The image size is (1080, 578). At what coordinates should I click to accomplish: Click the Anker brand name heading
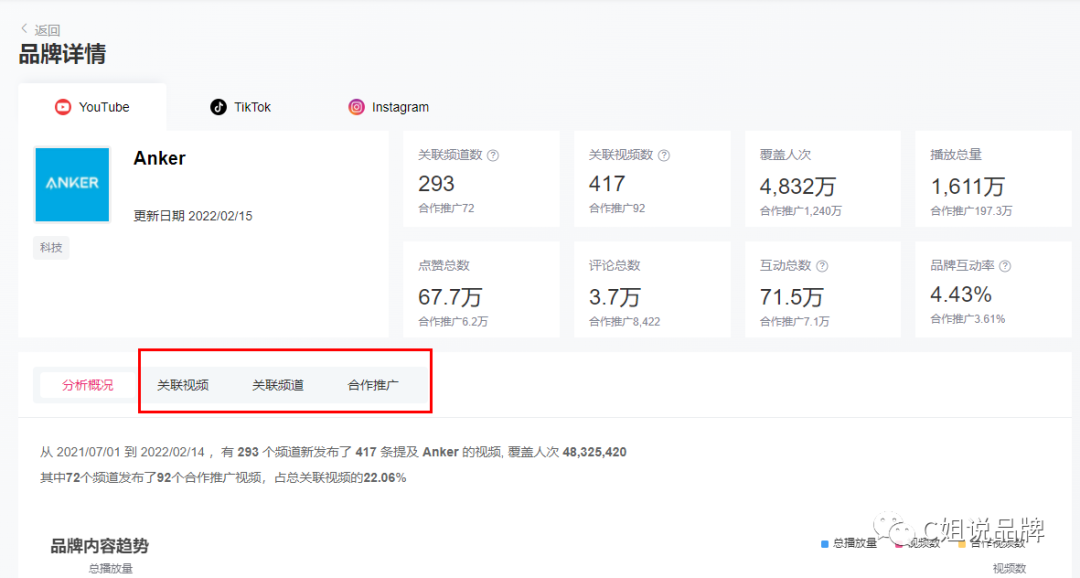pos(159,158)
